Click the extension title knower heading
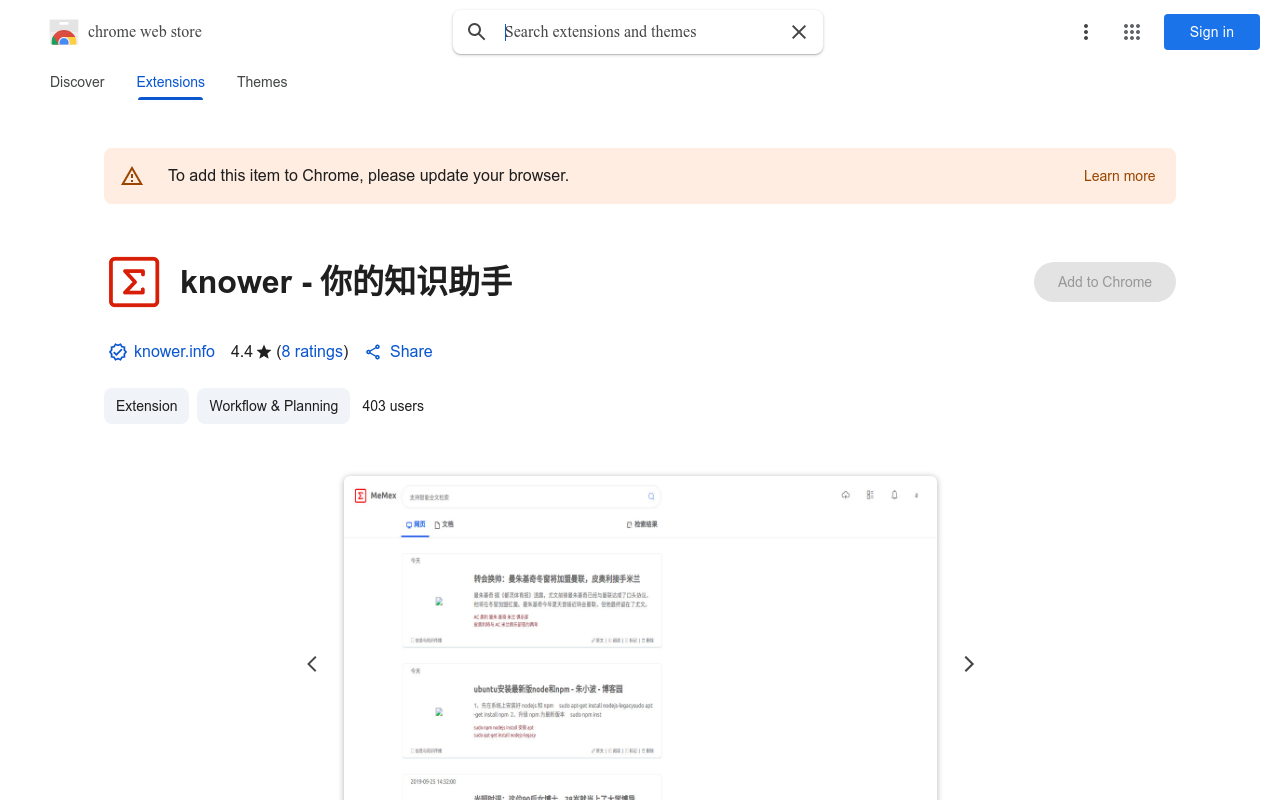The width and height of the screenshot is (1280, 800). (346, 282)
